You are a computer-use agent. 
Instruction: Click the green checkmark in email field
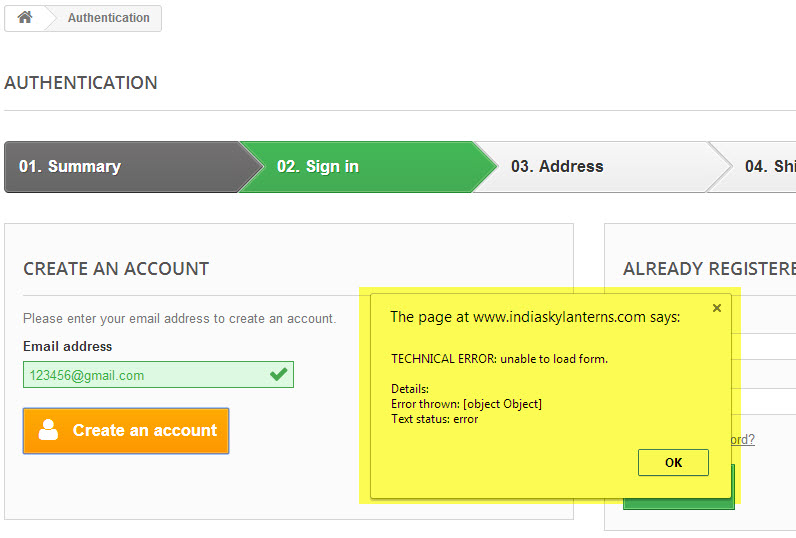pos(278,375)
